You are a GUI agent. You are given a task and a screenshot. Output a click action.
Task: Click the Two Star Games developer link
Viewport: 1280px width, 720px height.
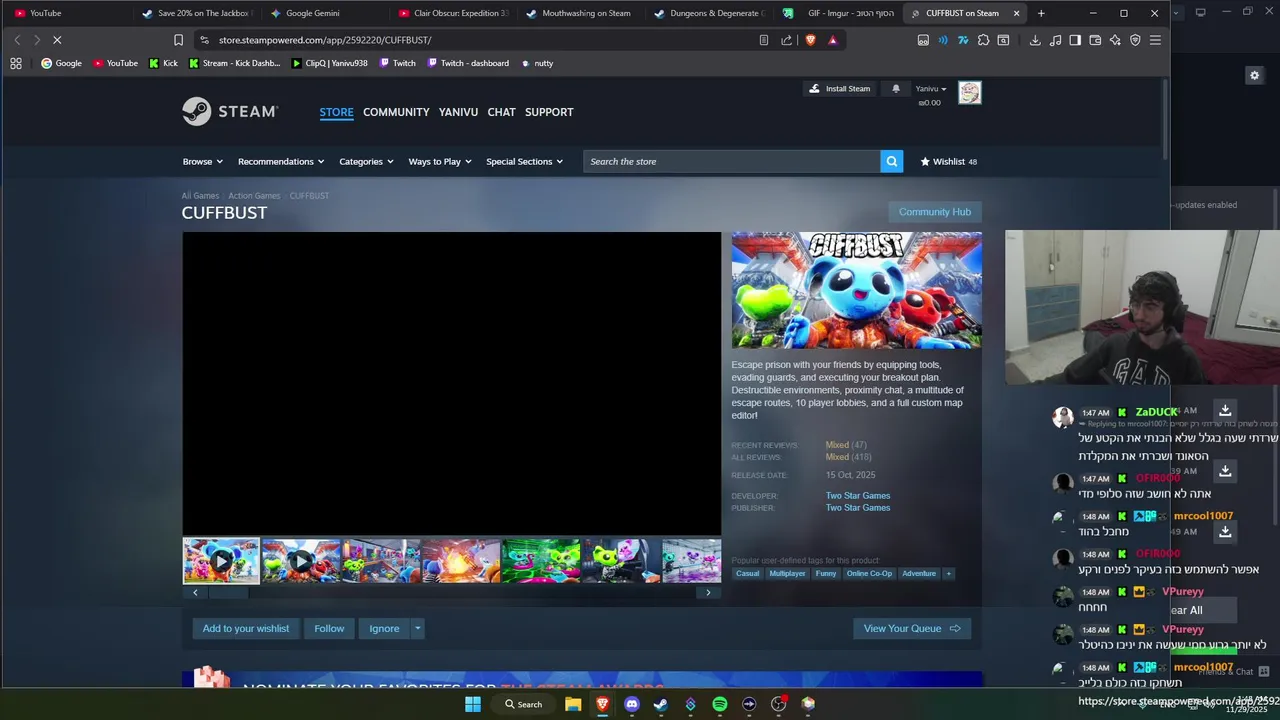click(x=858, y=496)
